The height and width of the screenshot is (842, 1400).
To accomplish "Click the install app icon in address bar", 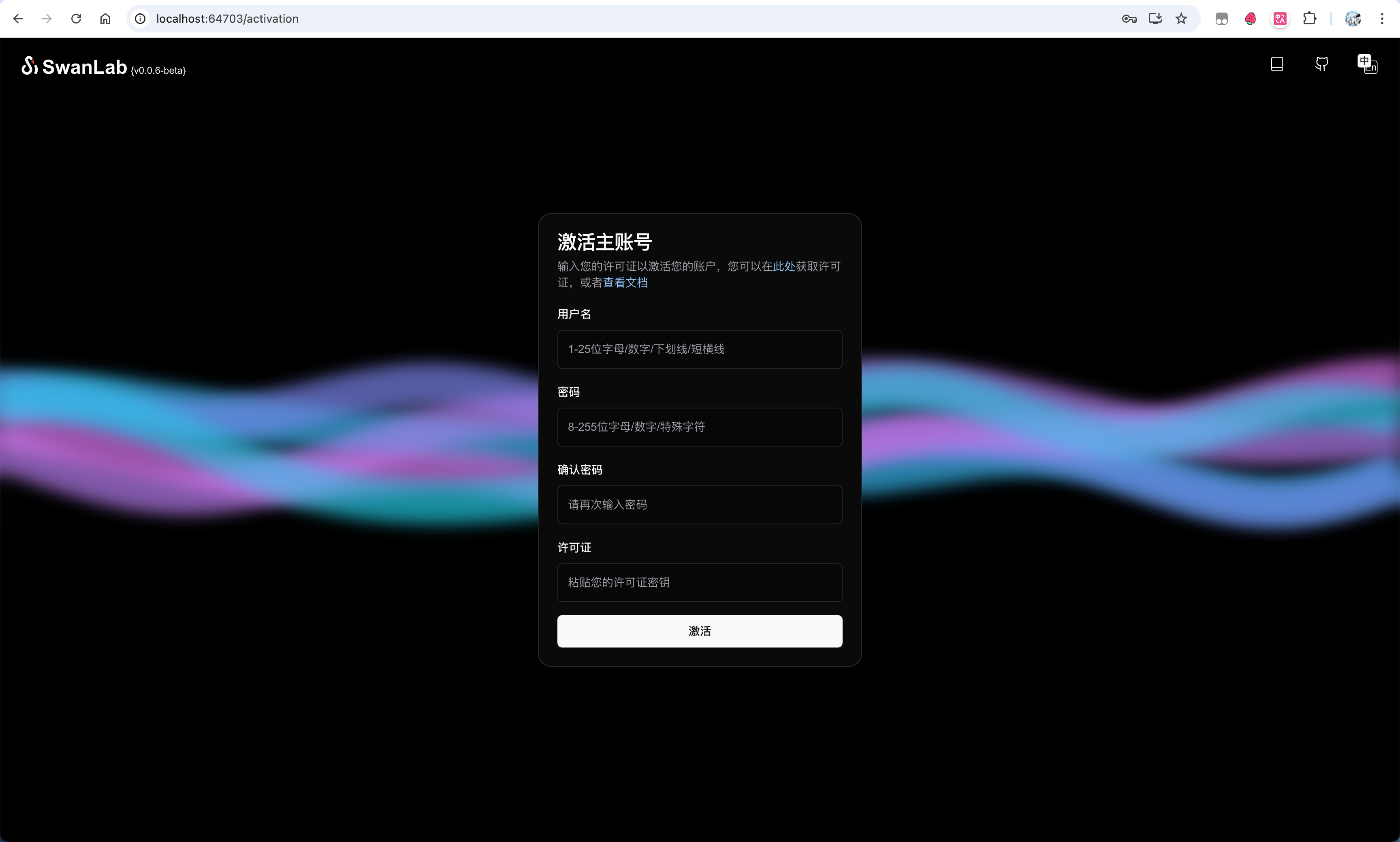I will pos(1155,19).
